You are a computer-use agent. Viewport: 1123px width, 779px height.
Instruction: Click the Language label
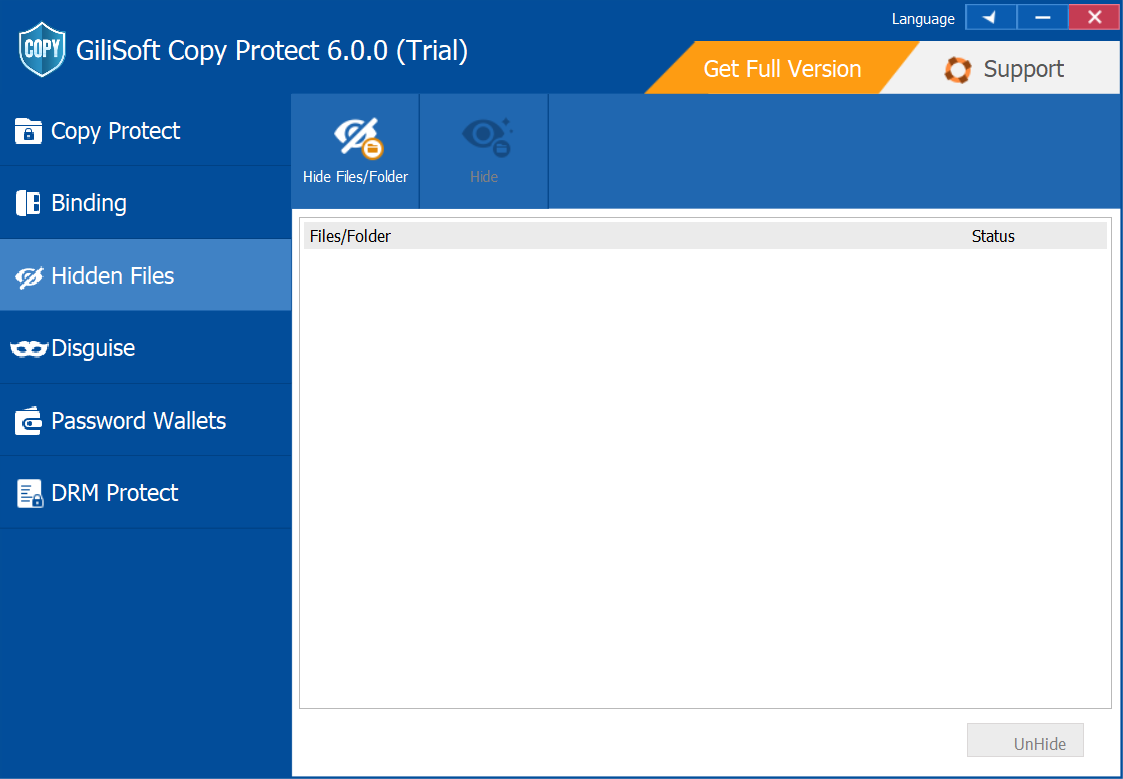pos(922,19)
